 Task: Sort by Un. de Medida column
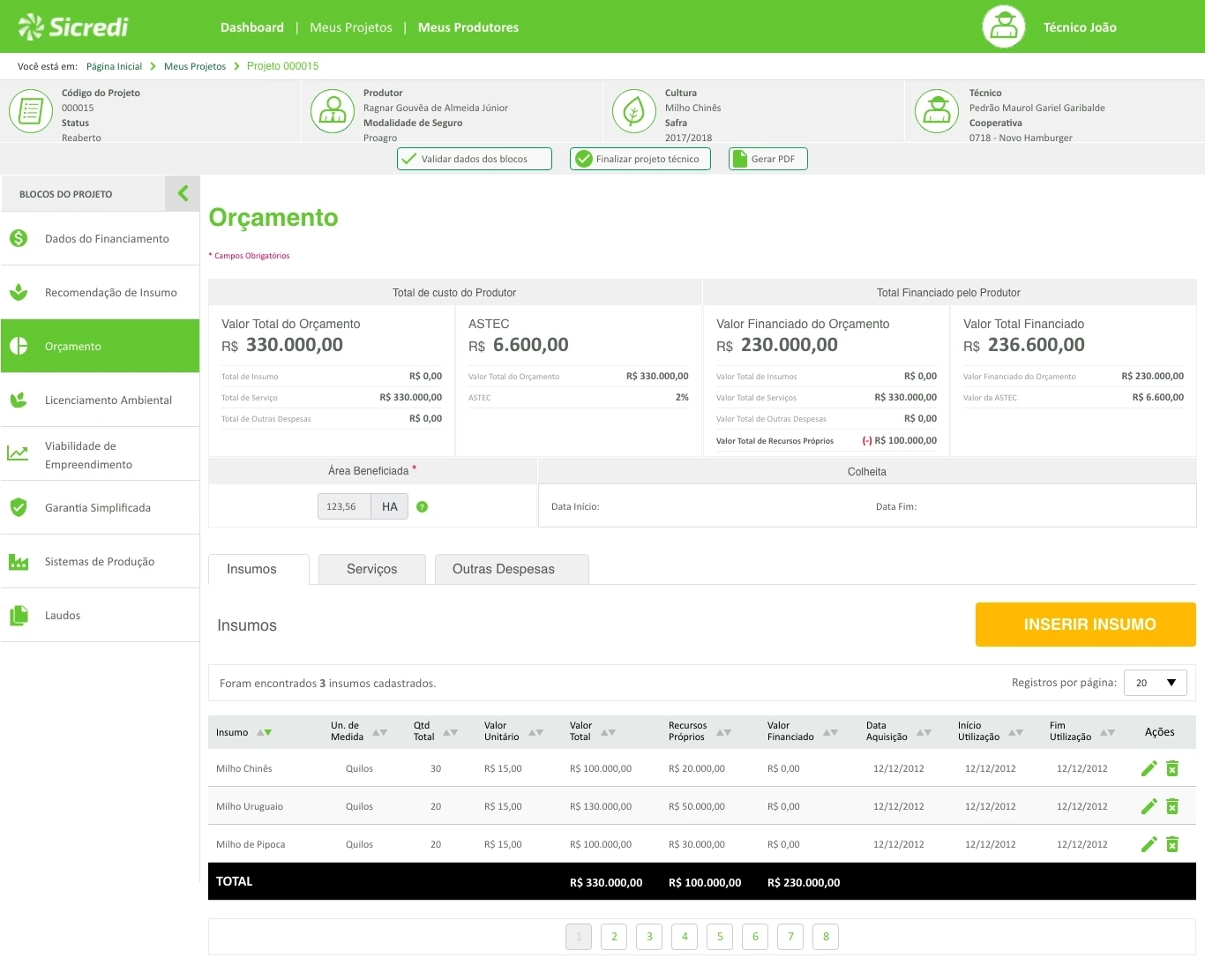click(x=379, y=732)
